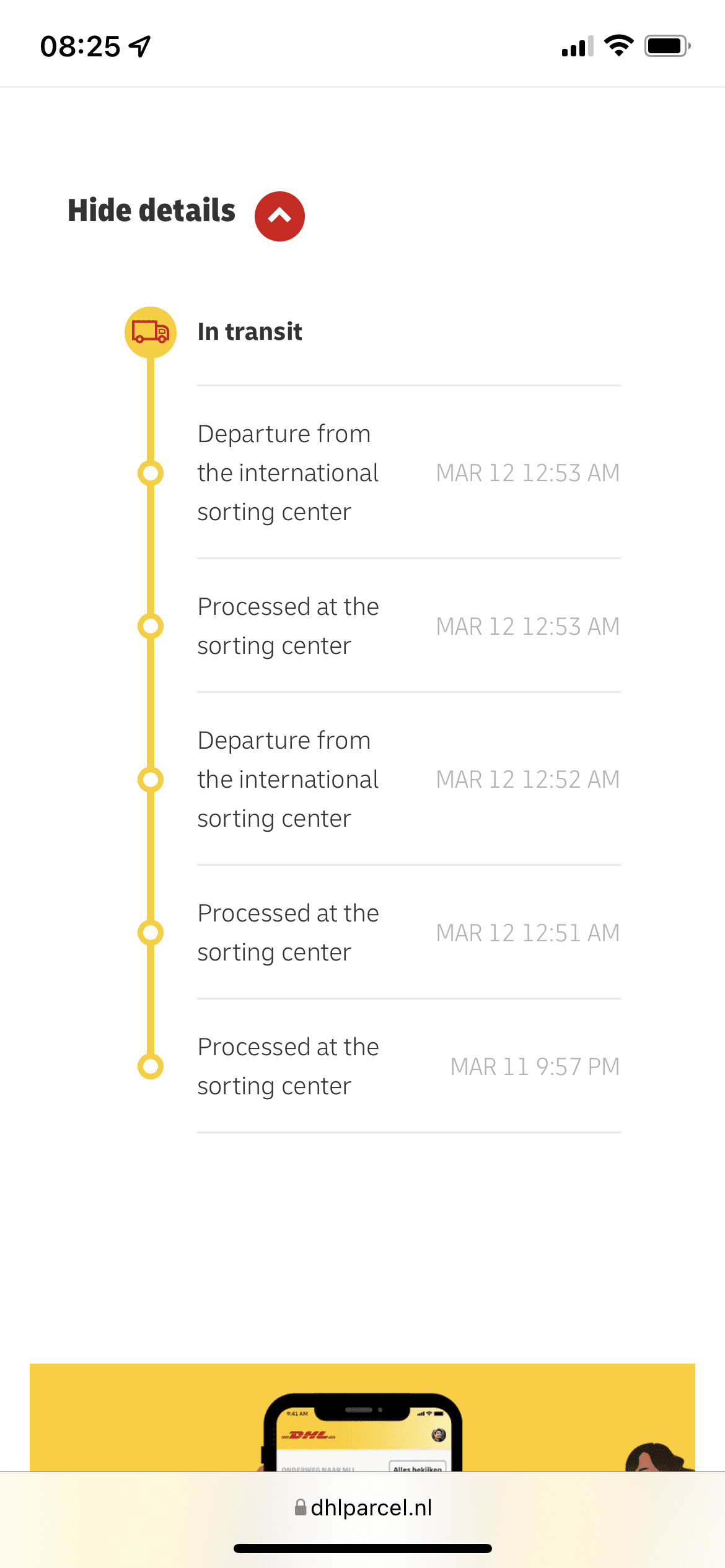Select the timeline marker for the 12:52 AM departure
The image size is (725, 1568).
[x=151, y=780]
